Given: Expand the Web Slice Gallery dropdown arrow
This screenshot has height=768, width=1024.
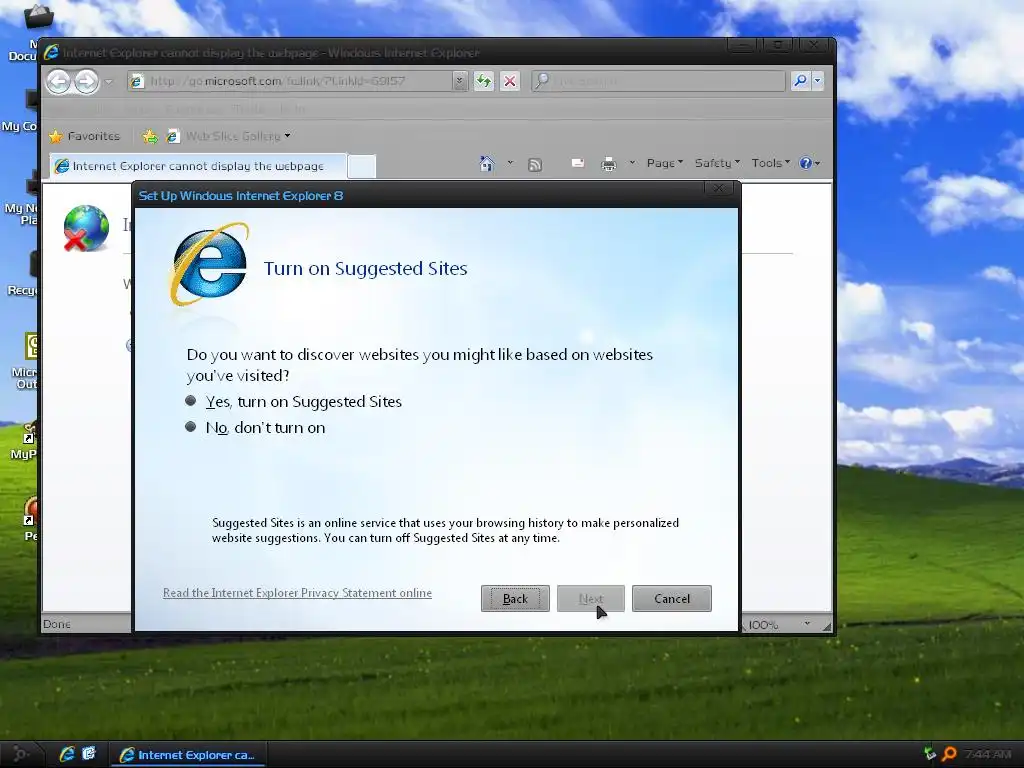Looking at the screenshot, I should tap(287, 136).
